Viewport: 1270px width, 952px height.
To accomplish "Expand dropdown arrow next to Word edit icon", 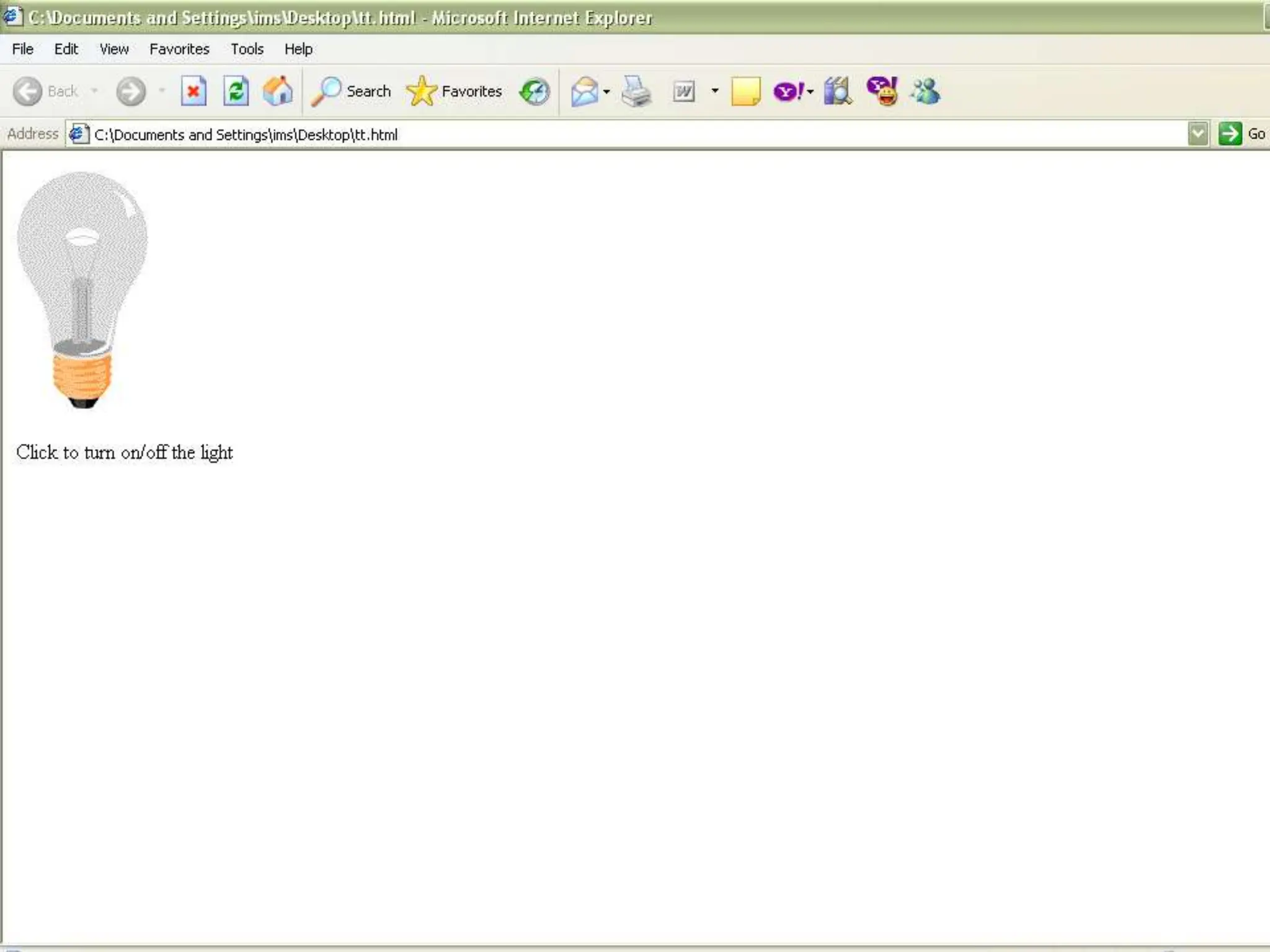I will 715,91.
